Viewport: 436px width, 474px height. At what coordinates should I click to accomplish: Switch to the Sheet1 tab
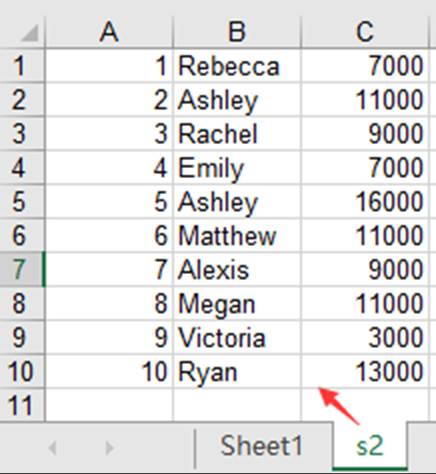pos(262,446)
